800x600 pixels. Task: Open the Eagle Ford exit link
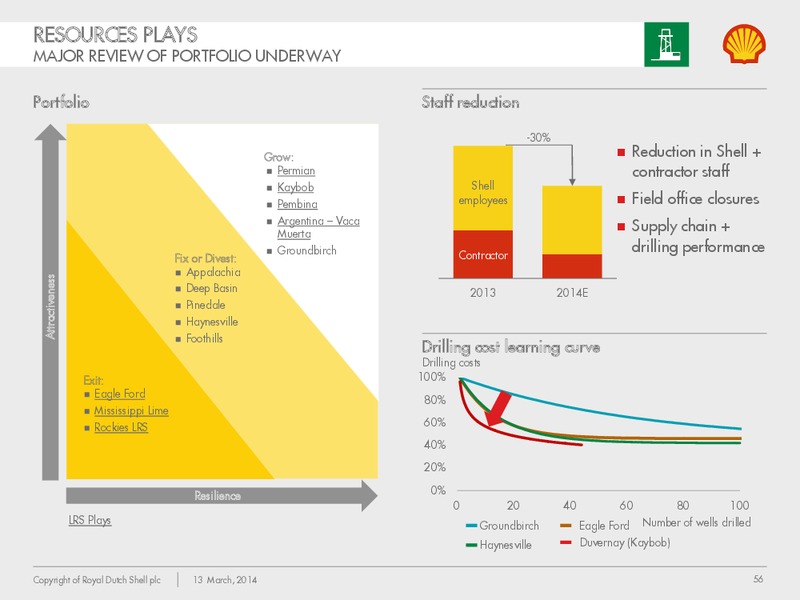tap(120, 394)
